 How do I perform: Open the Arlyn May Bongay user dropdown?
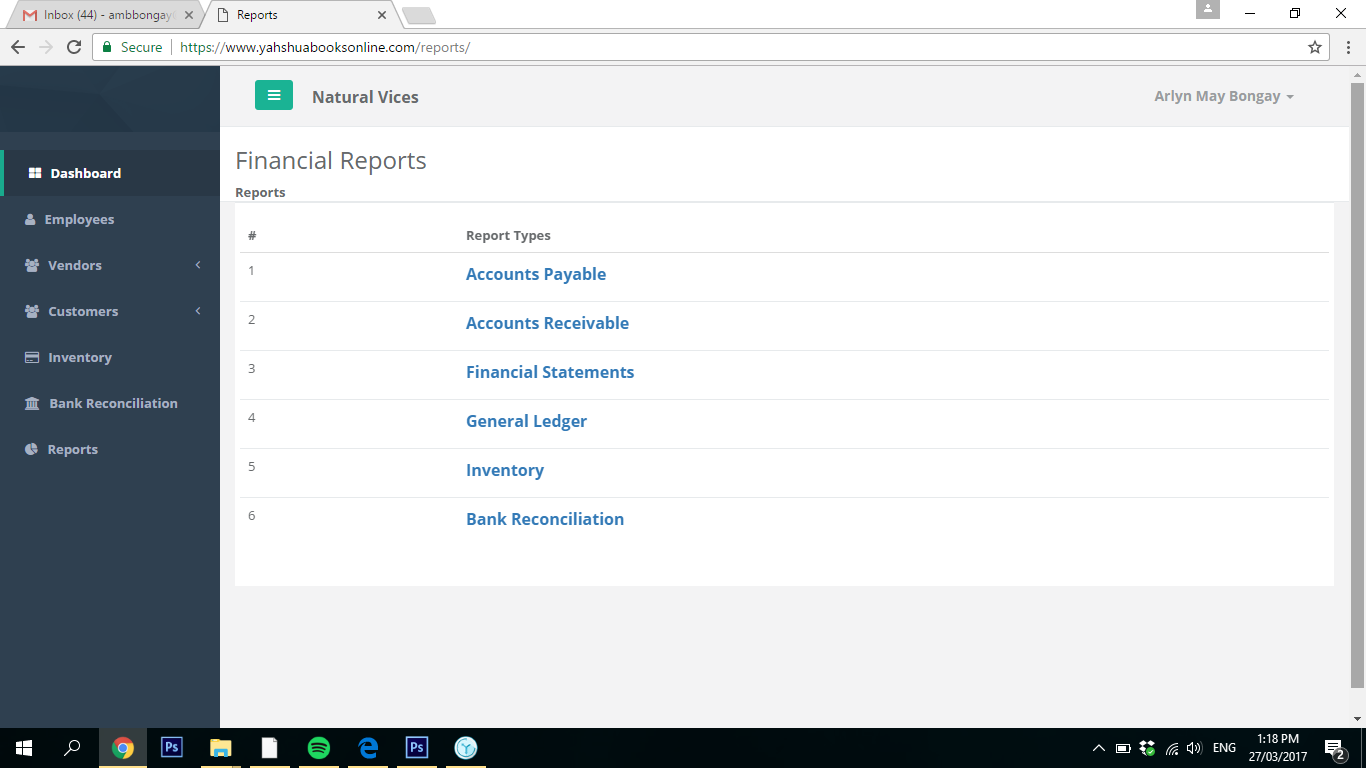click(1223, 95)
